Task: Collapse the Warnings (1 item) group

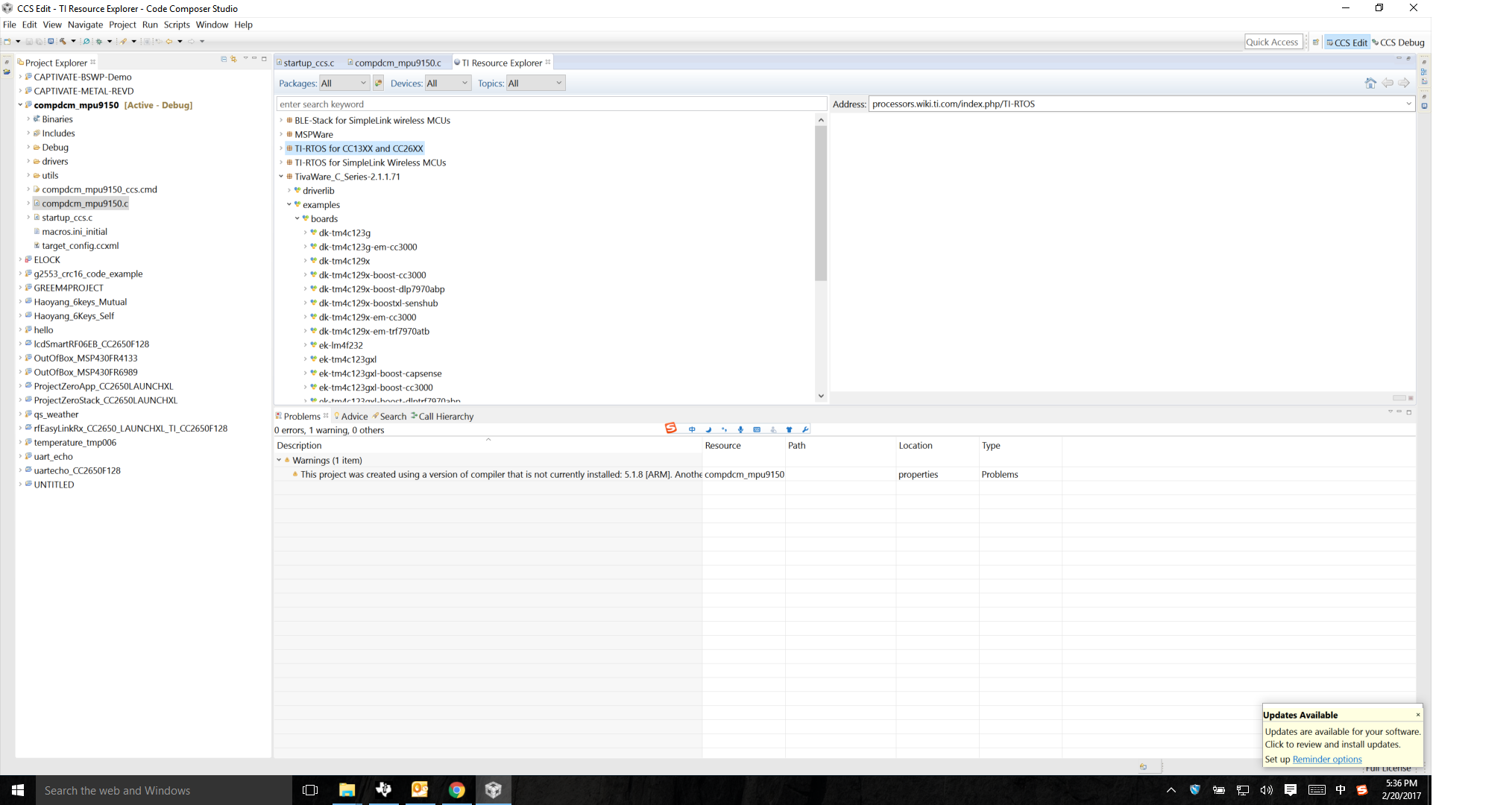Action: tap(279, 461)
